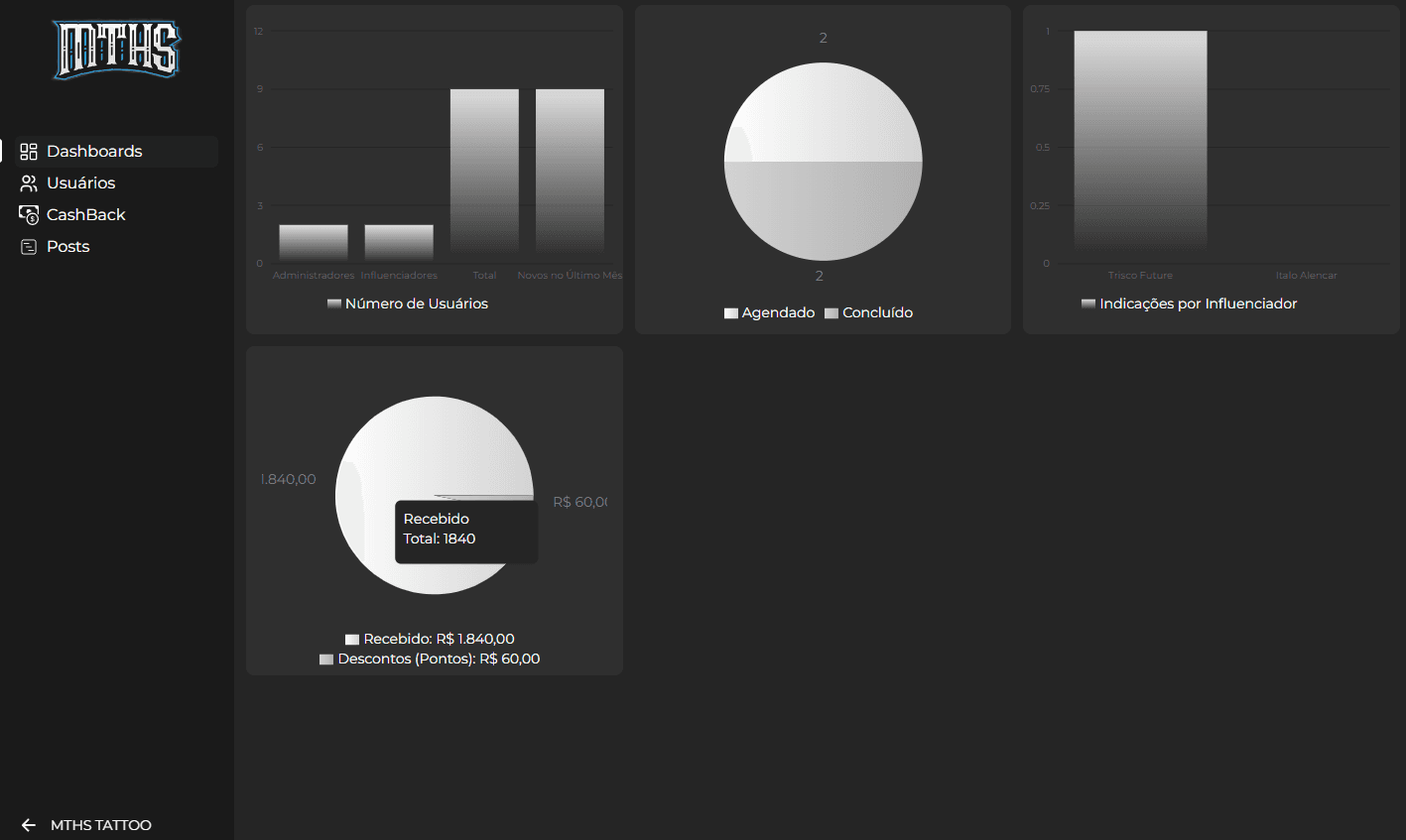Click the Administradores bar in users chart
Image resolution: width=1406 pixels, height=840 pixels.
click(314, 243)
